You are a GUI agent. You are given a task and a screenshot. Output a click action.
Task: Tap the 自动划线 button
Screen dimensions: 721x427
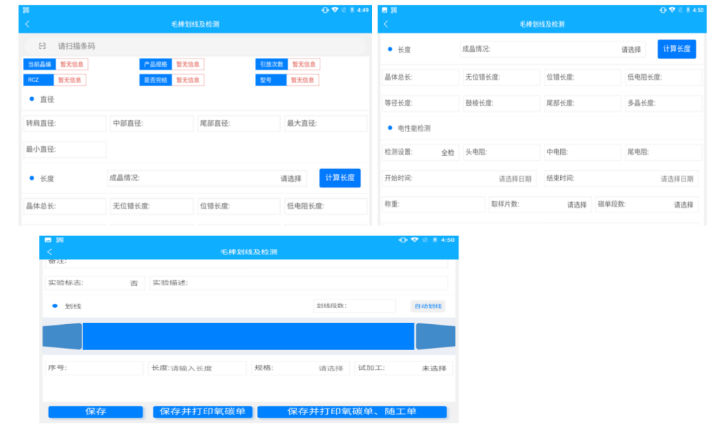point(428,306)
